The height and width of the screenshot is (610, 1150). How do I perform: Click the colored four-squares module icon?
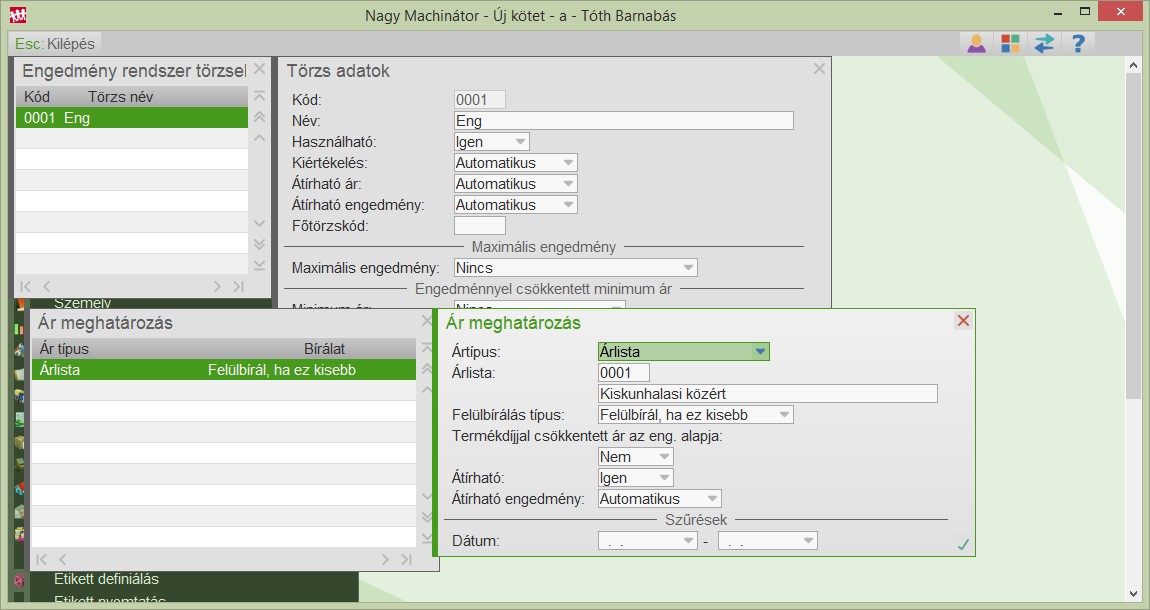click(x=1010, y=44)
